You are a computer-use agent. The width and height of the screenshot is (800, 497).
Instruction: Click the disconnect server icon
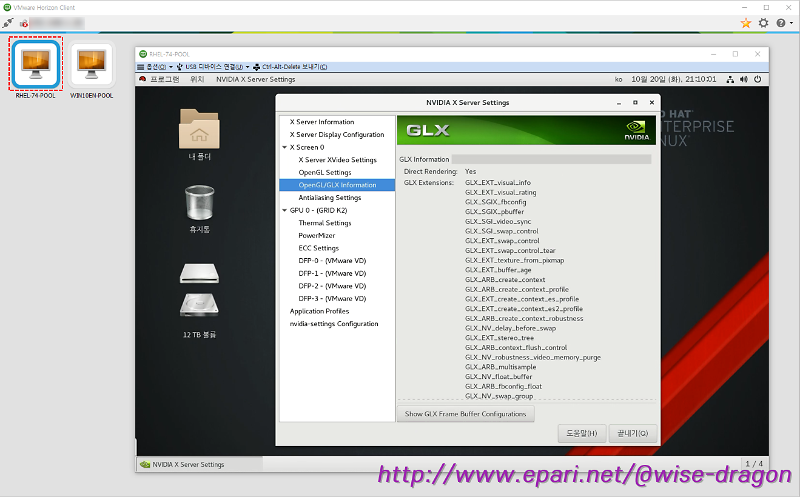23,23
